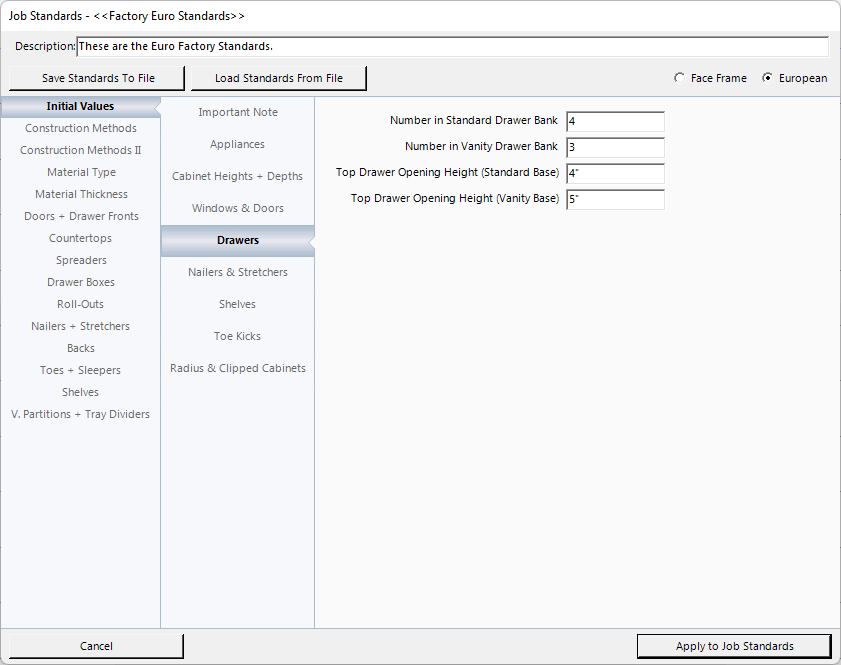Click Save Standards To File button
This screenshot has height=665, width=841.
pos(98,78)
